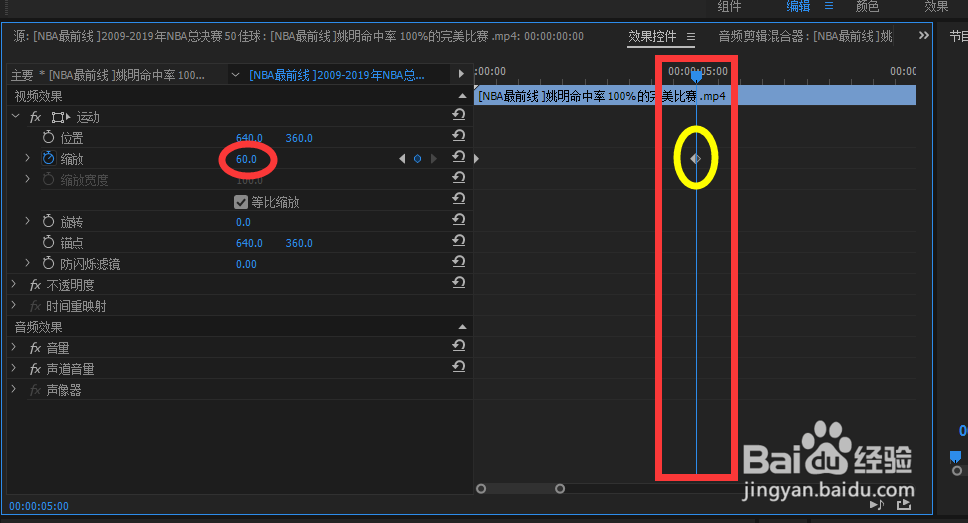Expand the 旋转 property row
The height and width of the screenshot is (523, 968).
[27, 220]
